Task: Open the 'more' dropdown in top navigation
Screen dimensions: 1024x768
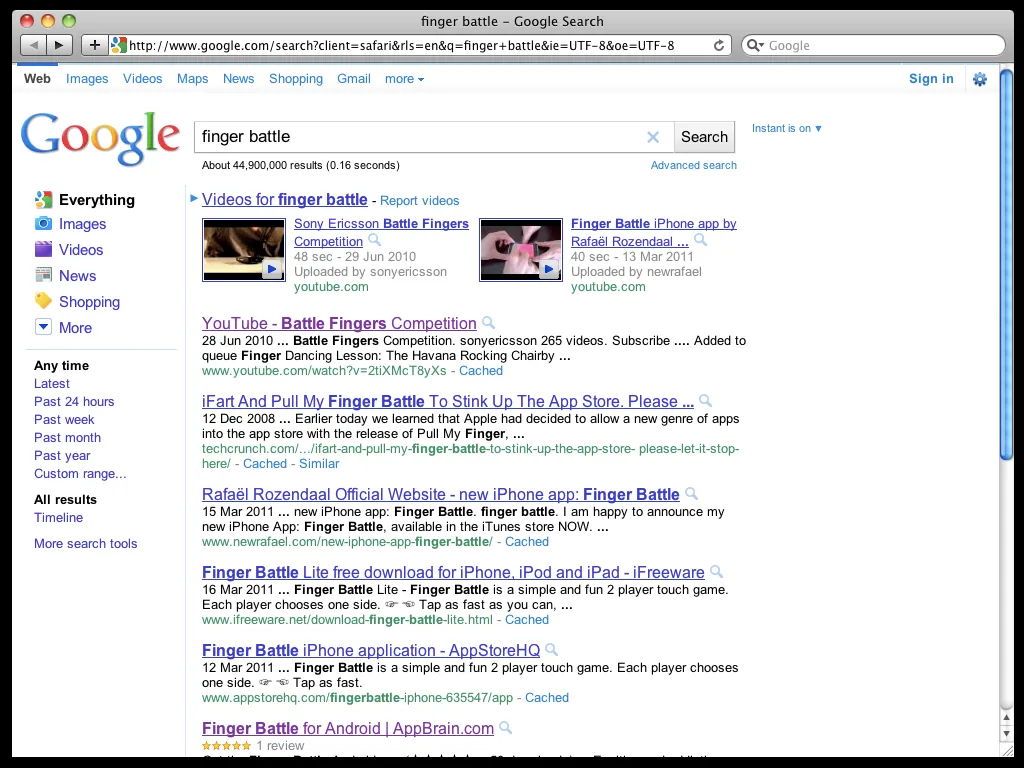Action: [x=404, y=79]
